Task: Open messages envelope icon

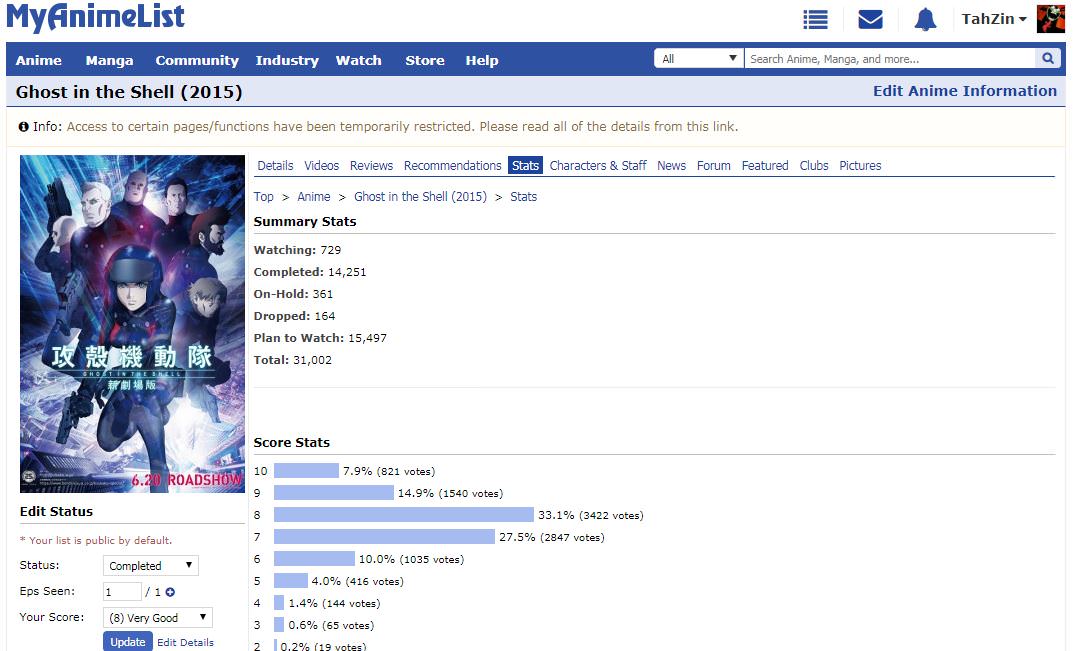Action: (x=870, y=20)
